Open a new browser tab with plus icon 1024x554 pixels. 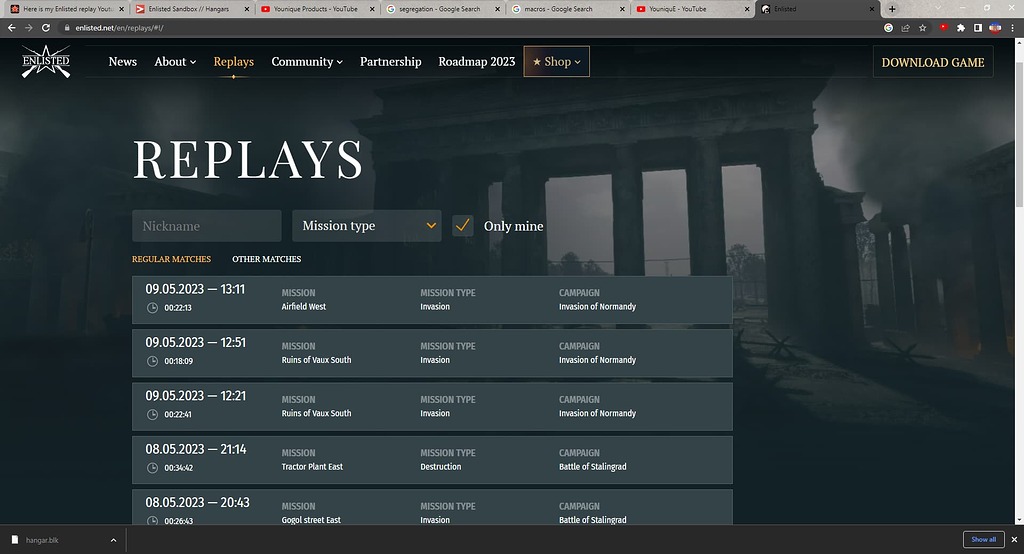[892, 9]
